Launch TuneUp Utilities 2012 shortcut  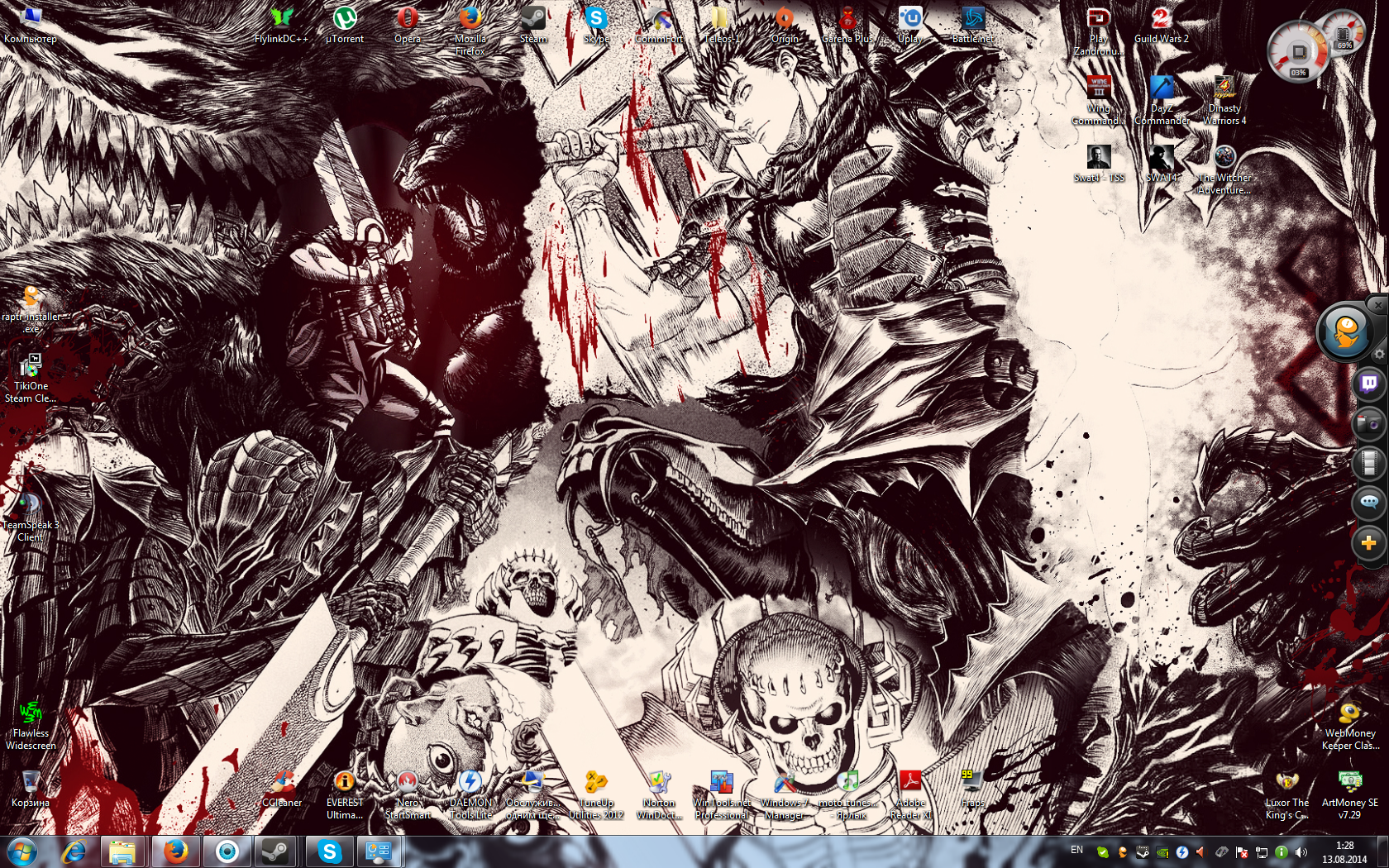(x=596, y=794)
